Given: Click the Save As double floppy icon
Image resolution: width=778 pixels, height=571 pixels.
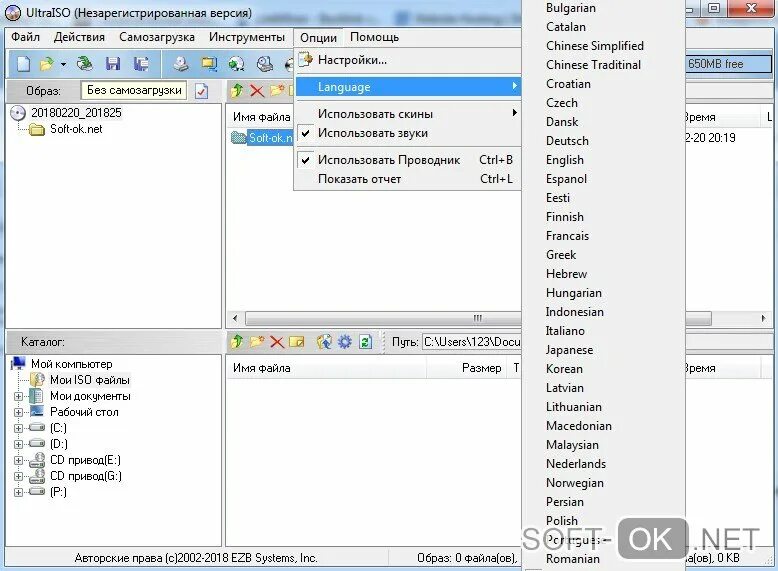Looking at the screenshot, I should (141, 64).
